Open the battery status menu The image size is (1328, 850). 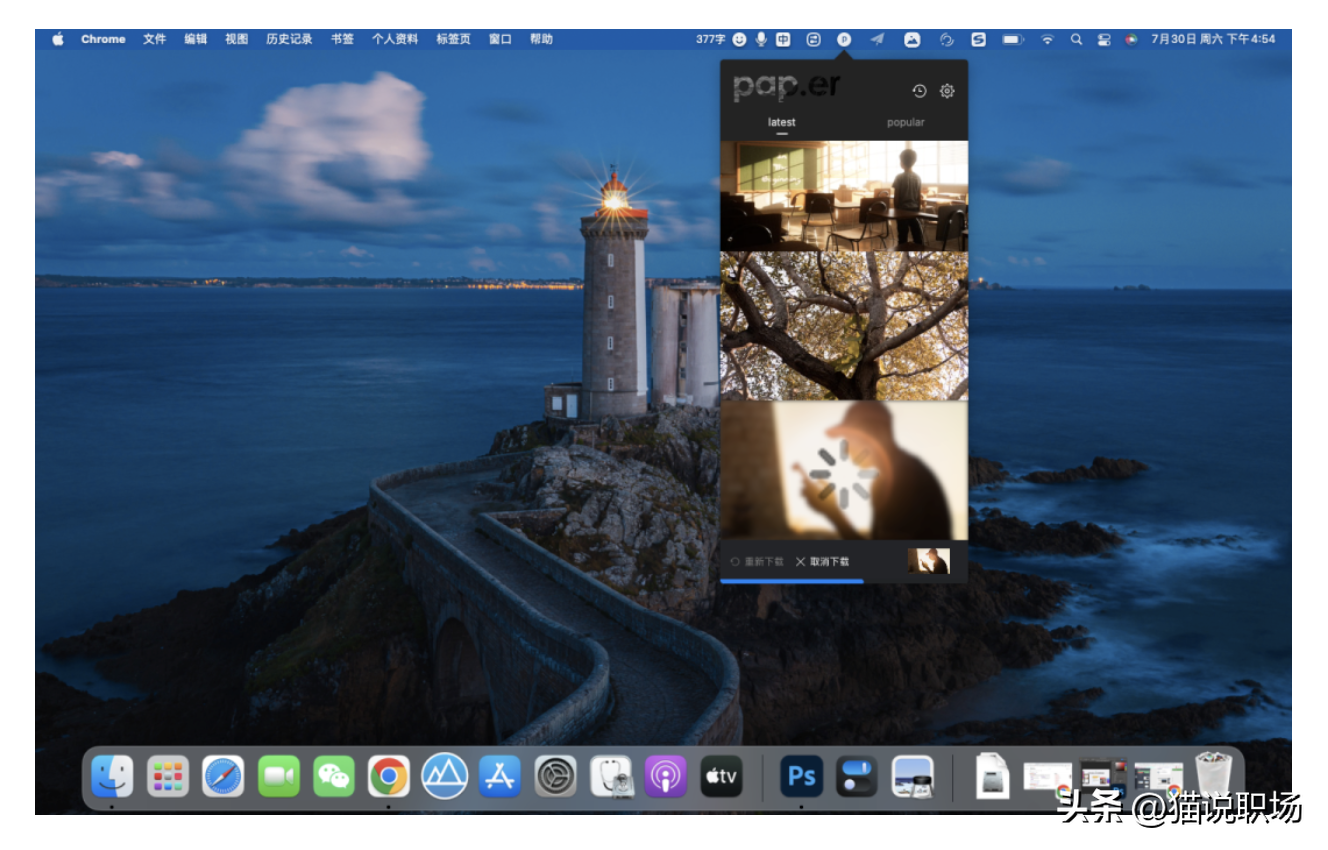[1012, 39]
